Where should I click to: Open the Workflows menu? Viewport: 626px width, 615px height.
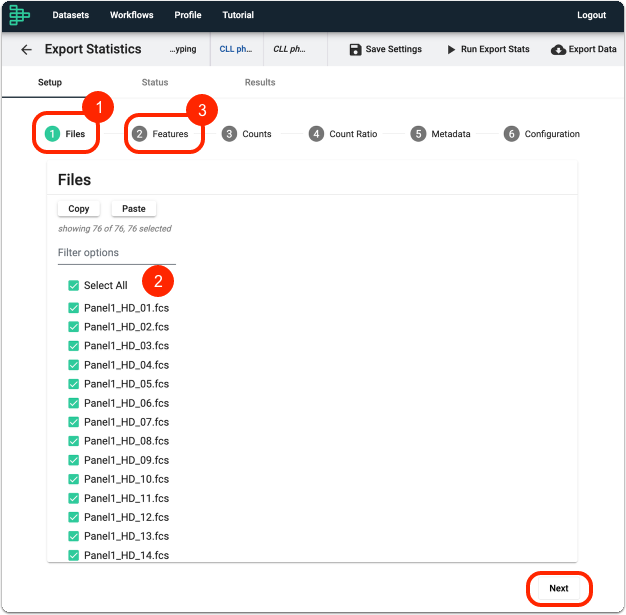(132, 15)
